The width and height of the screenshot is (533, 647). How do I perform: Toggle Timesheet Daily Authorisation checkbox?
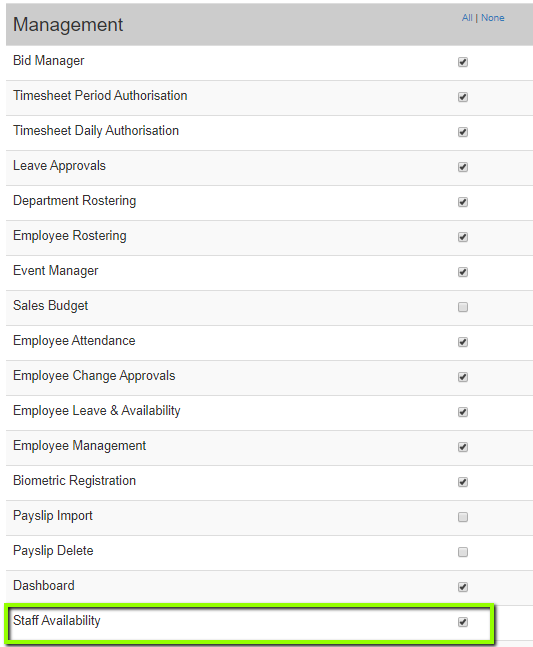point(462,132)
